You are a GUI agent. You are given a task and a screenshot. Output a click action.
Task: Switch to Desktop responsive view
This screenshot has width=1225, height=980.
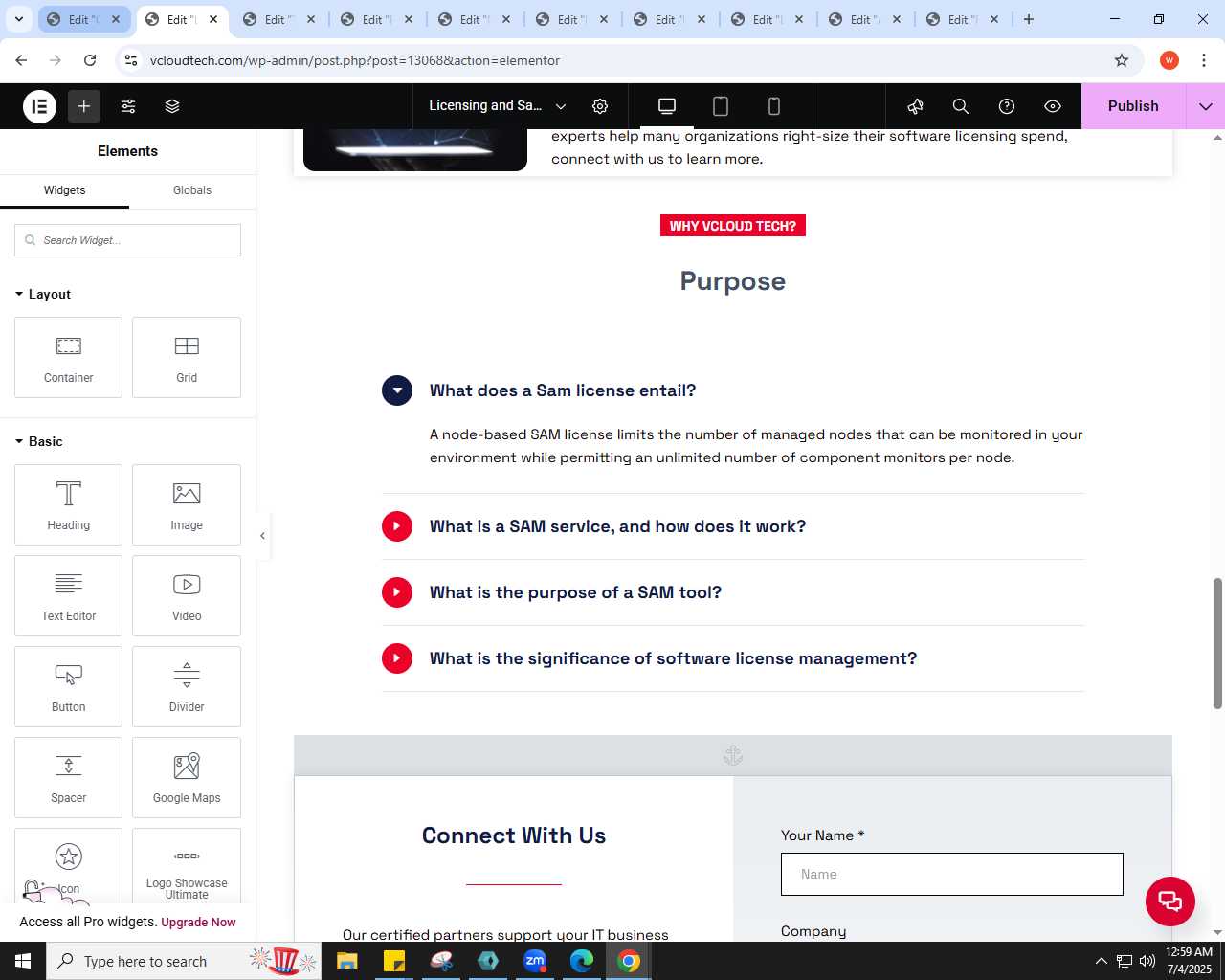[667, 106]
